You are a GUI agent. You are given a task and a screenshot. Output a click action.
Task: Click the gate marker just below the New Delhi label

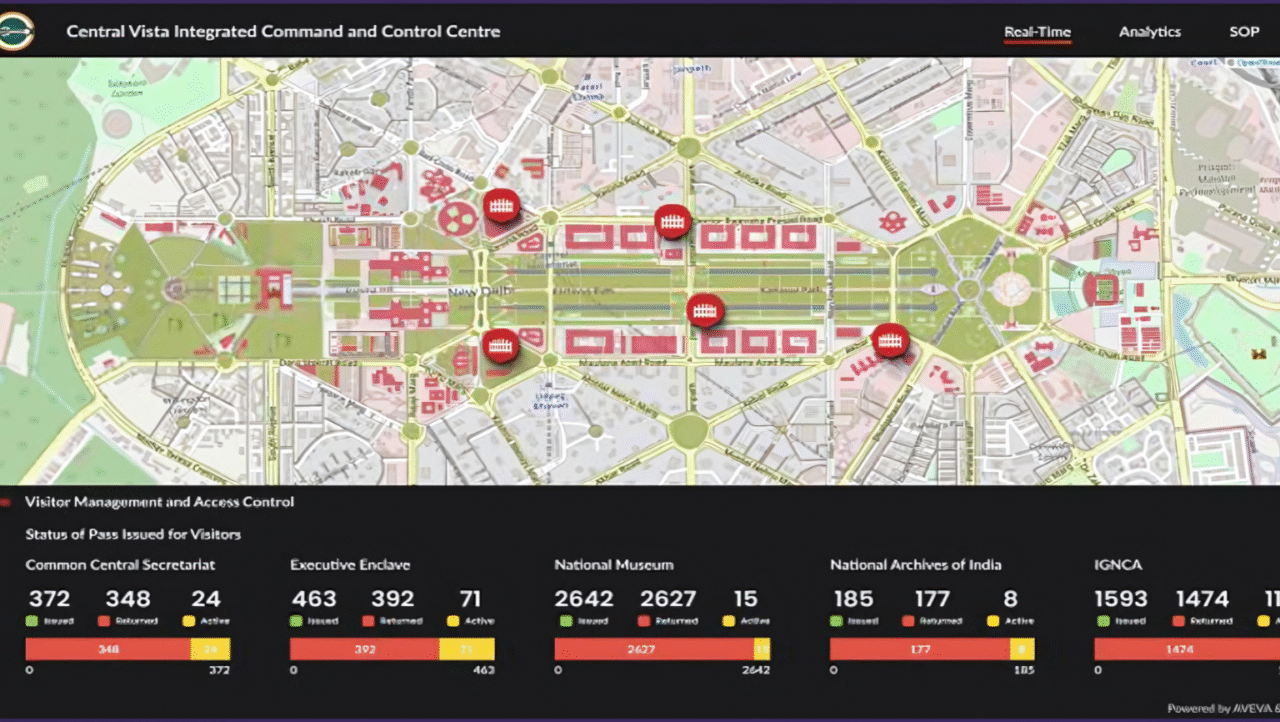pyautogui.click(x=501, y=346)
